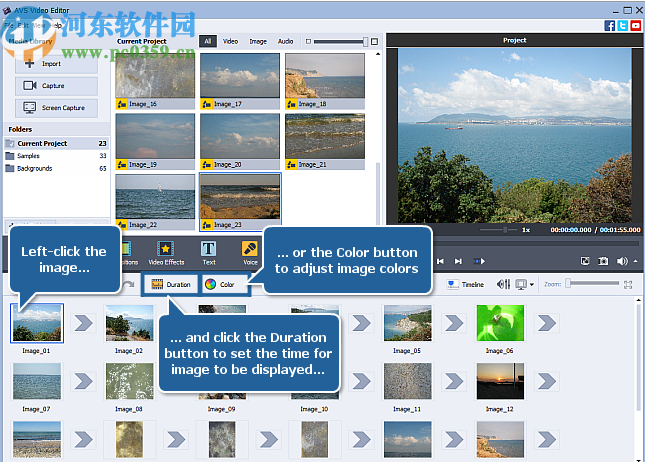Click the transition arrow after Image_06
Image resolution: width=645 pixels, height=462 pixels.
click(547, 323)
